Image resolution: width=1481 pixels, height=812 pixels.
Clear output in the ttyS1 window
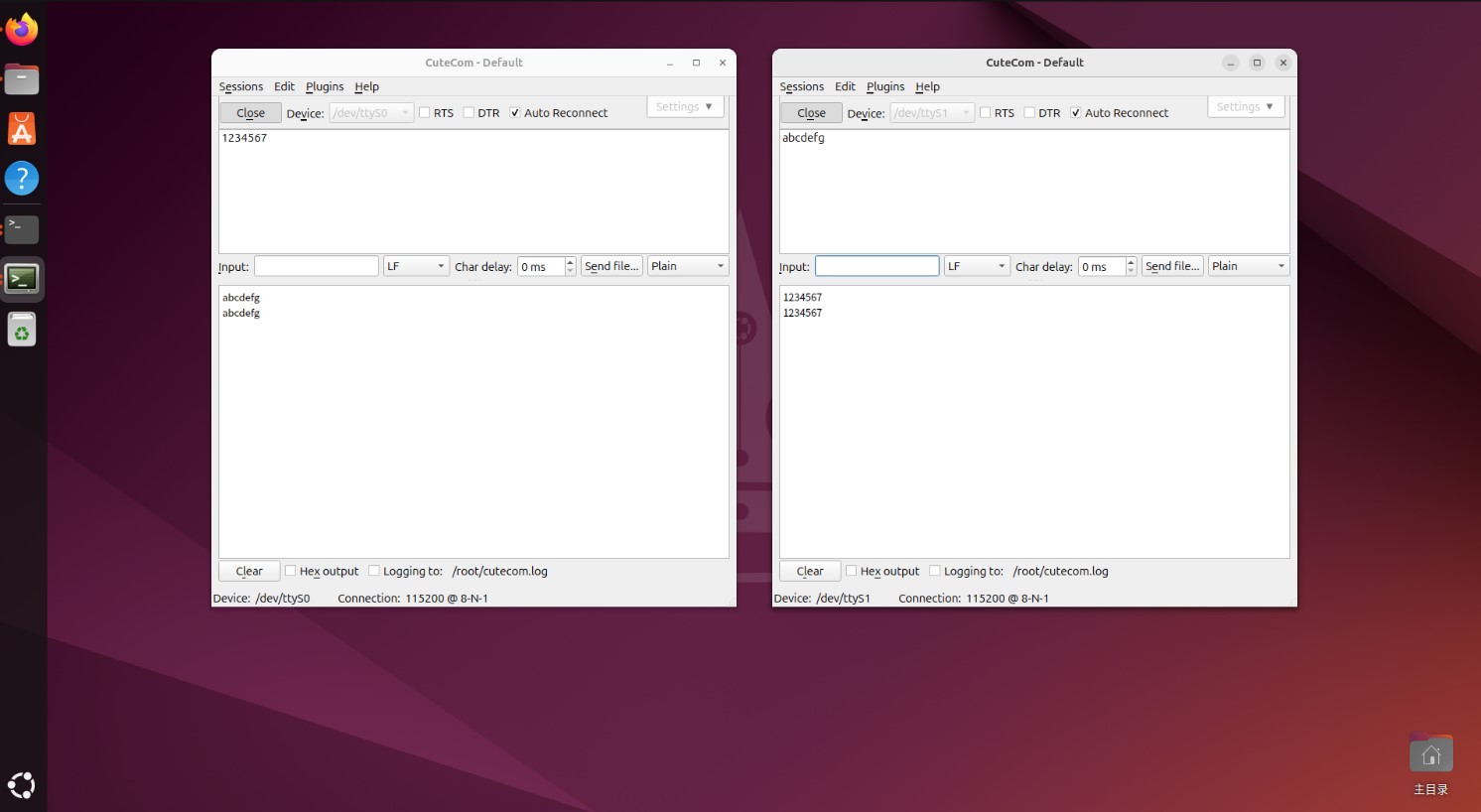click(x=810, y=571)
